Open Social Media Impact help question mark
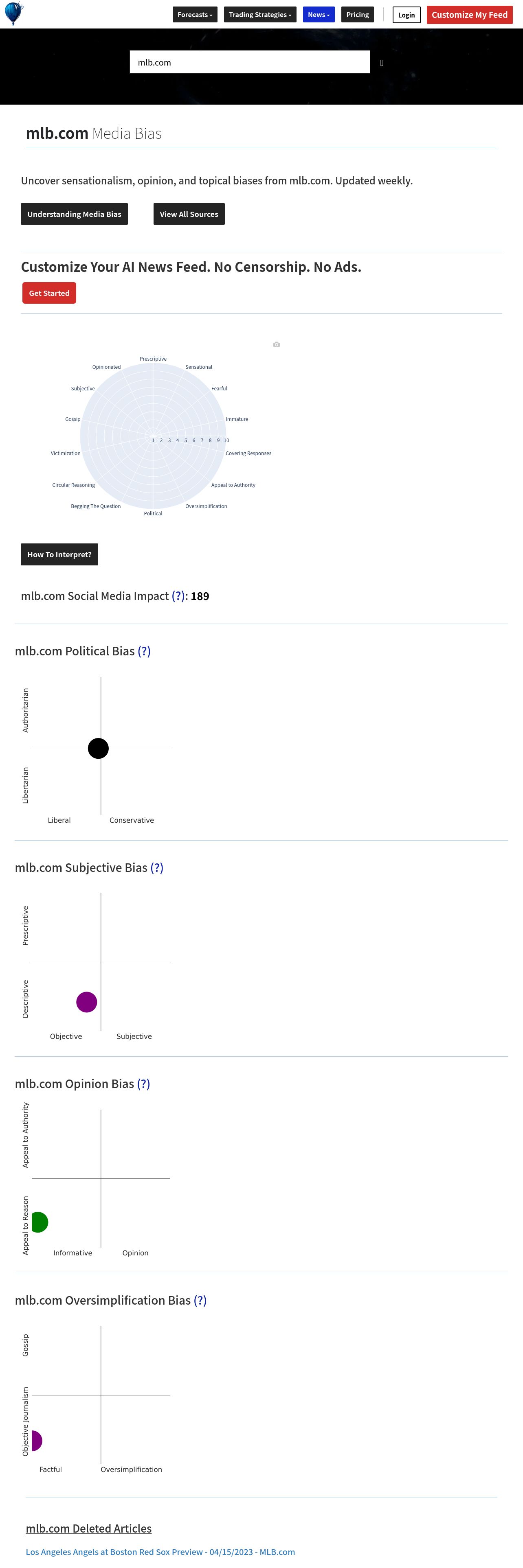The image size is (523, 1568). click(178, 596)
